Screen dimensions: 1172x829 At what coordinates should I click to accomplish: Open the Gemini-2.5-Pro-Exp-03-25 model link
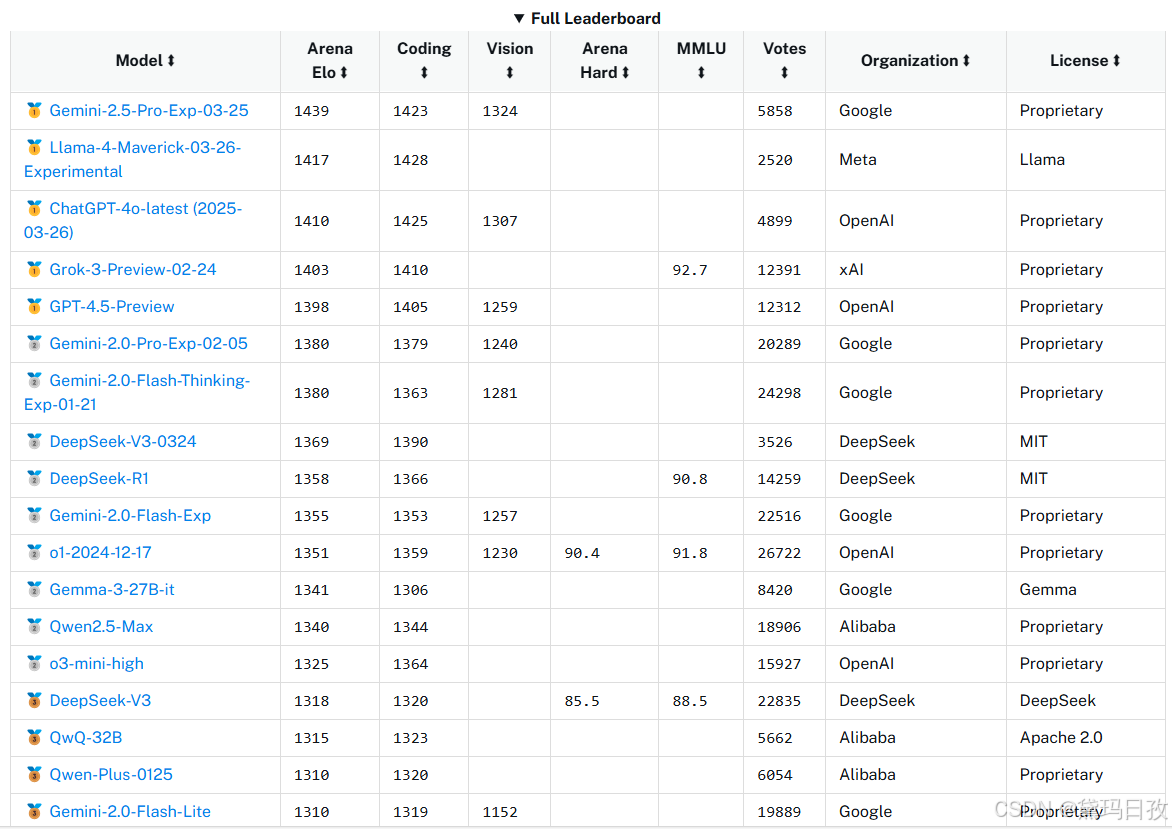(x=149, y=111)
